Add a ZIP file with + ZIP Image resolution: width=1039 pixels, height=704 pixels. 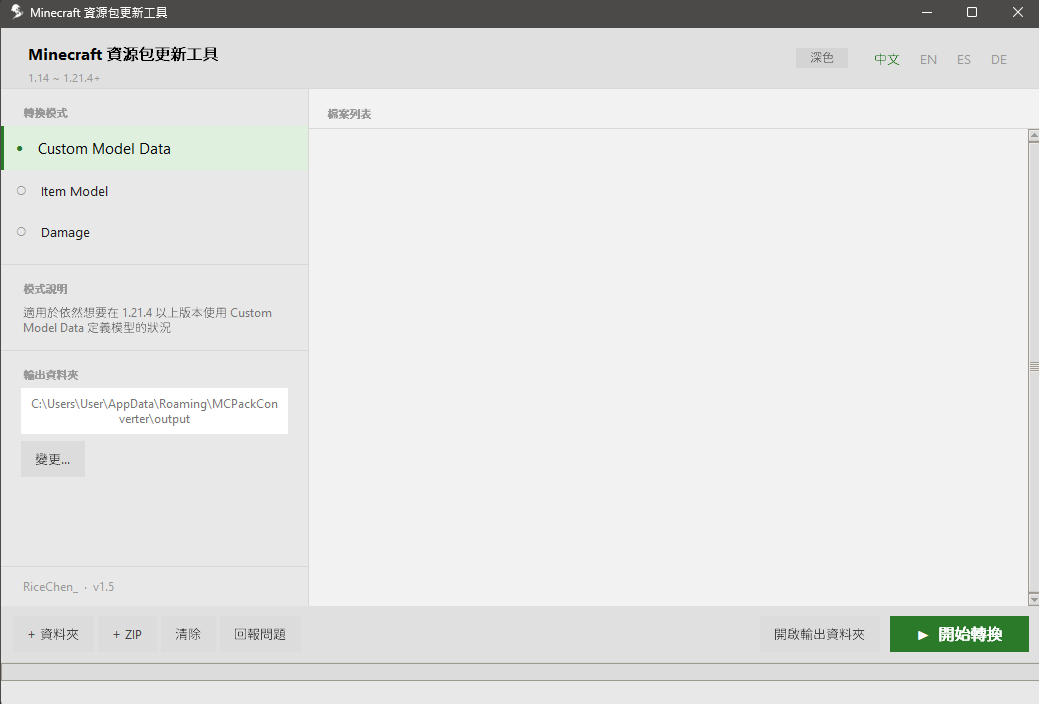[x=127, y=634]
